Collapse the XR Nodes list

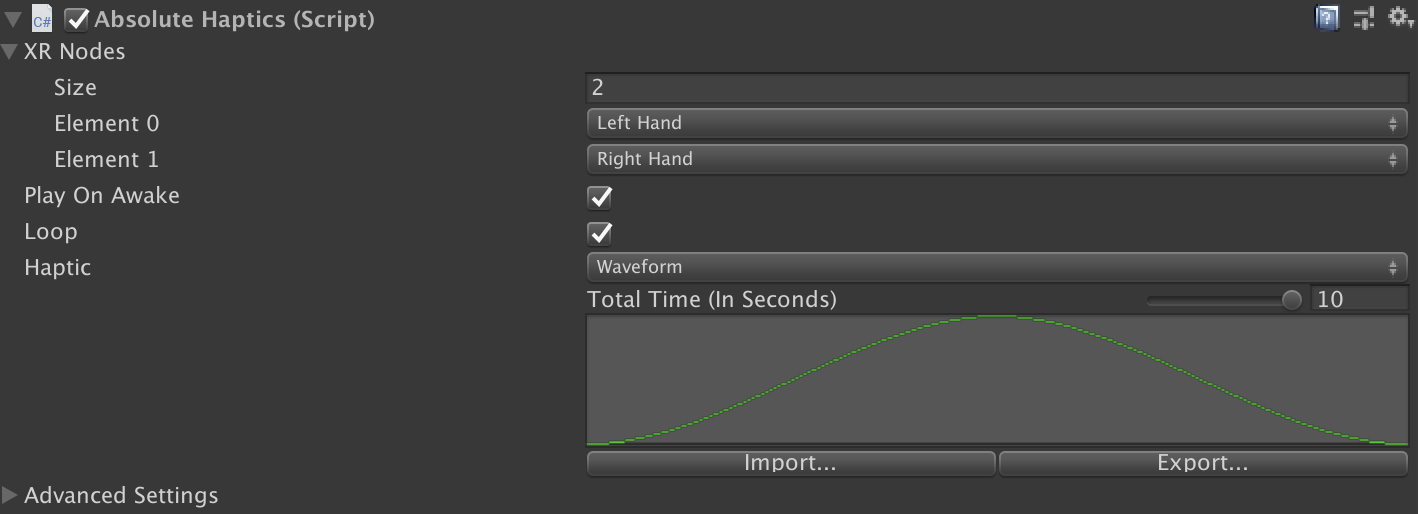click(x=10, y=52)
